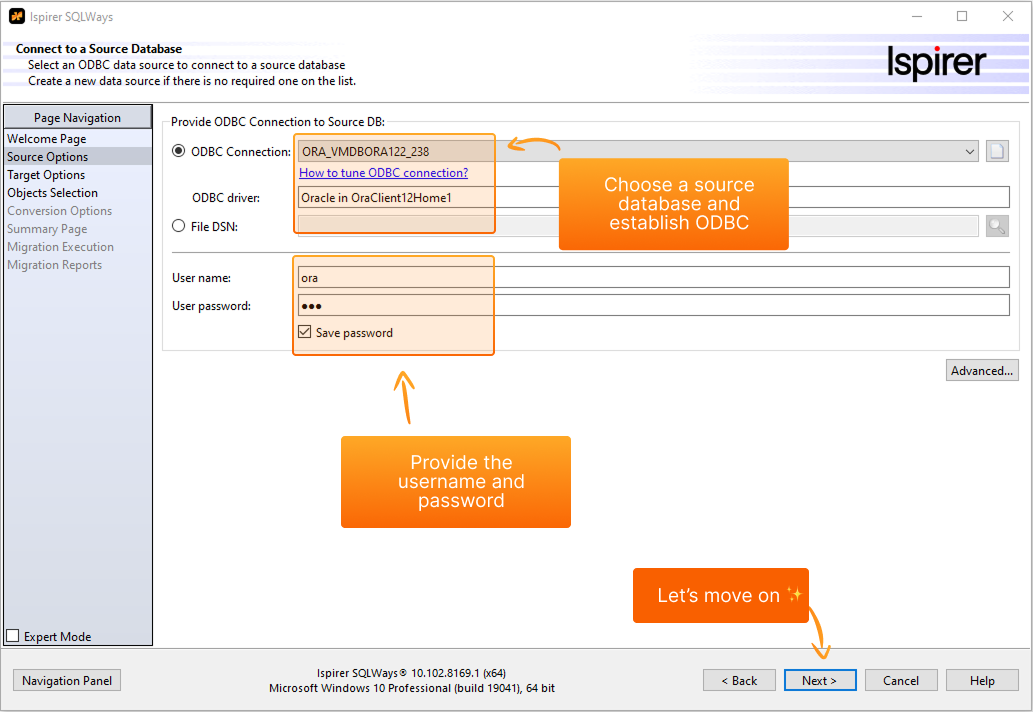Enable Expert Mode
This screenshot has height=712, width=1033.
pyautogui.click(x=13, y=635)
